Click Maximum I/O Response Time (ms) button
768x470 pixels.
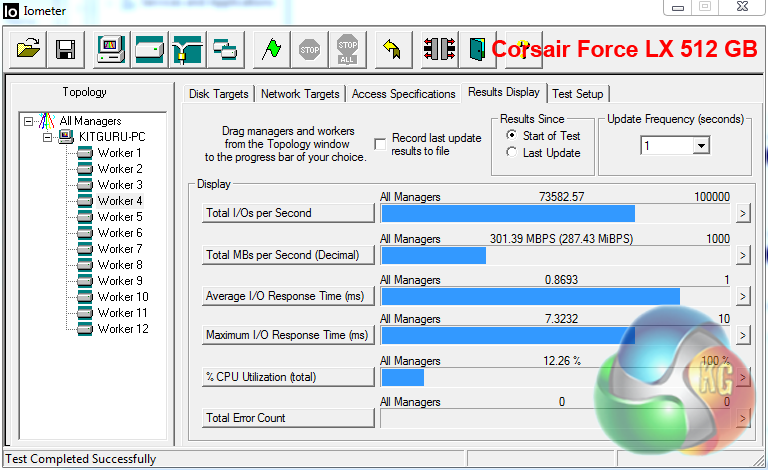288,335
